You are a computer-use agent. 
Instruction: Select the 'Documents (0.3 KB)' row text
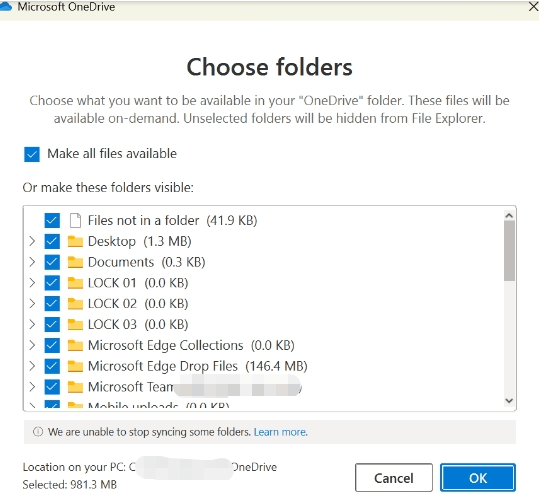[x=146, y=262]
